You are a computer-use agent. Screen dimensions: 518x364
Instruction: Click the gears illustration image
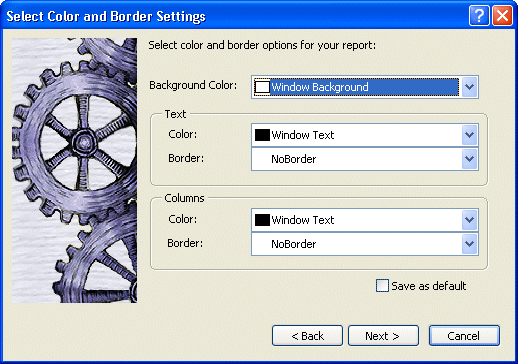74,170
